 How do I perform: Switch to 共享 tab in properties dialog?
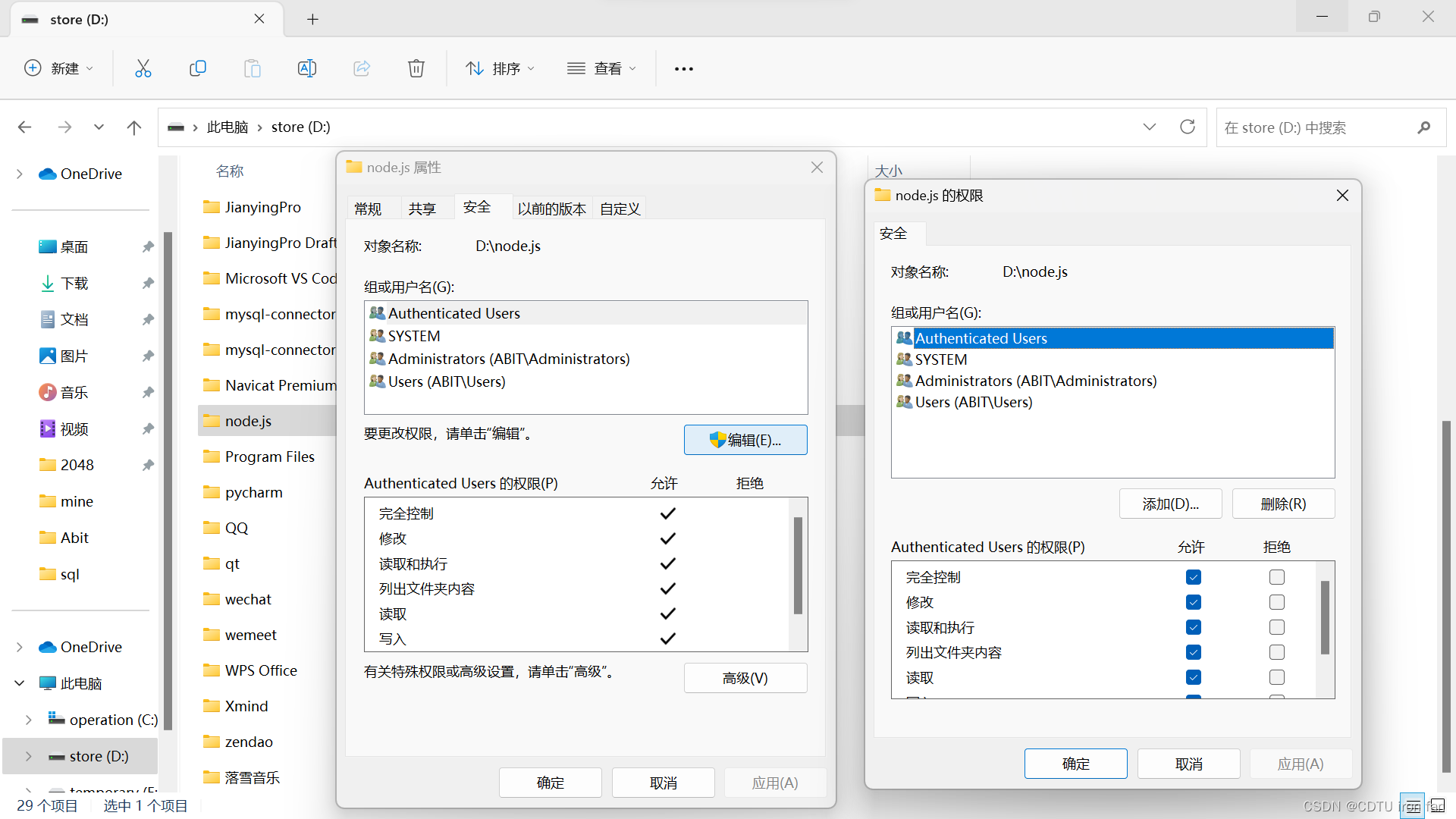pyautogui.click(x=422, y=209)
